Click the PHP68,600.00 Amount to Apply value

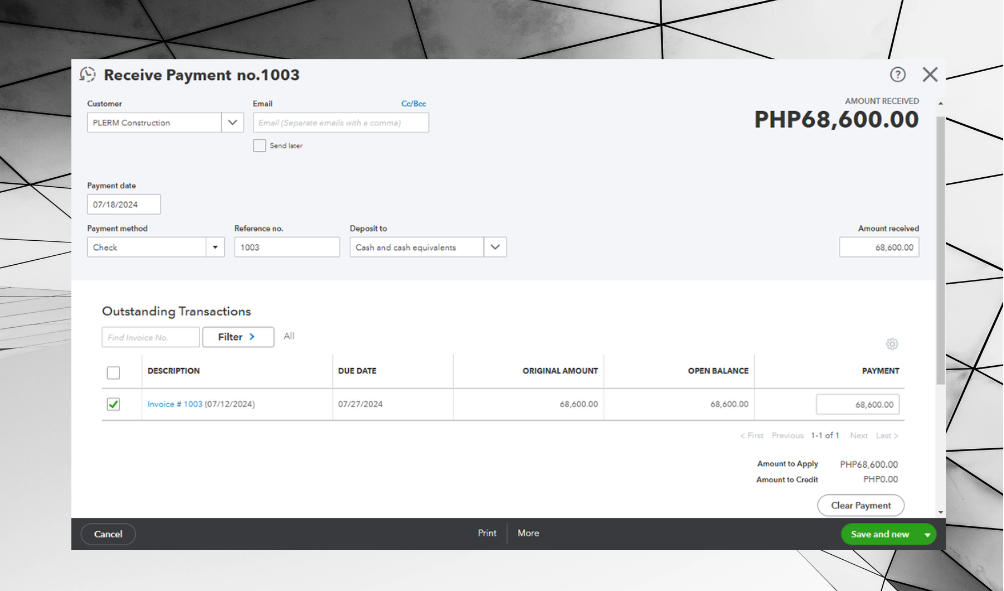point(869,464)
